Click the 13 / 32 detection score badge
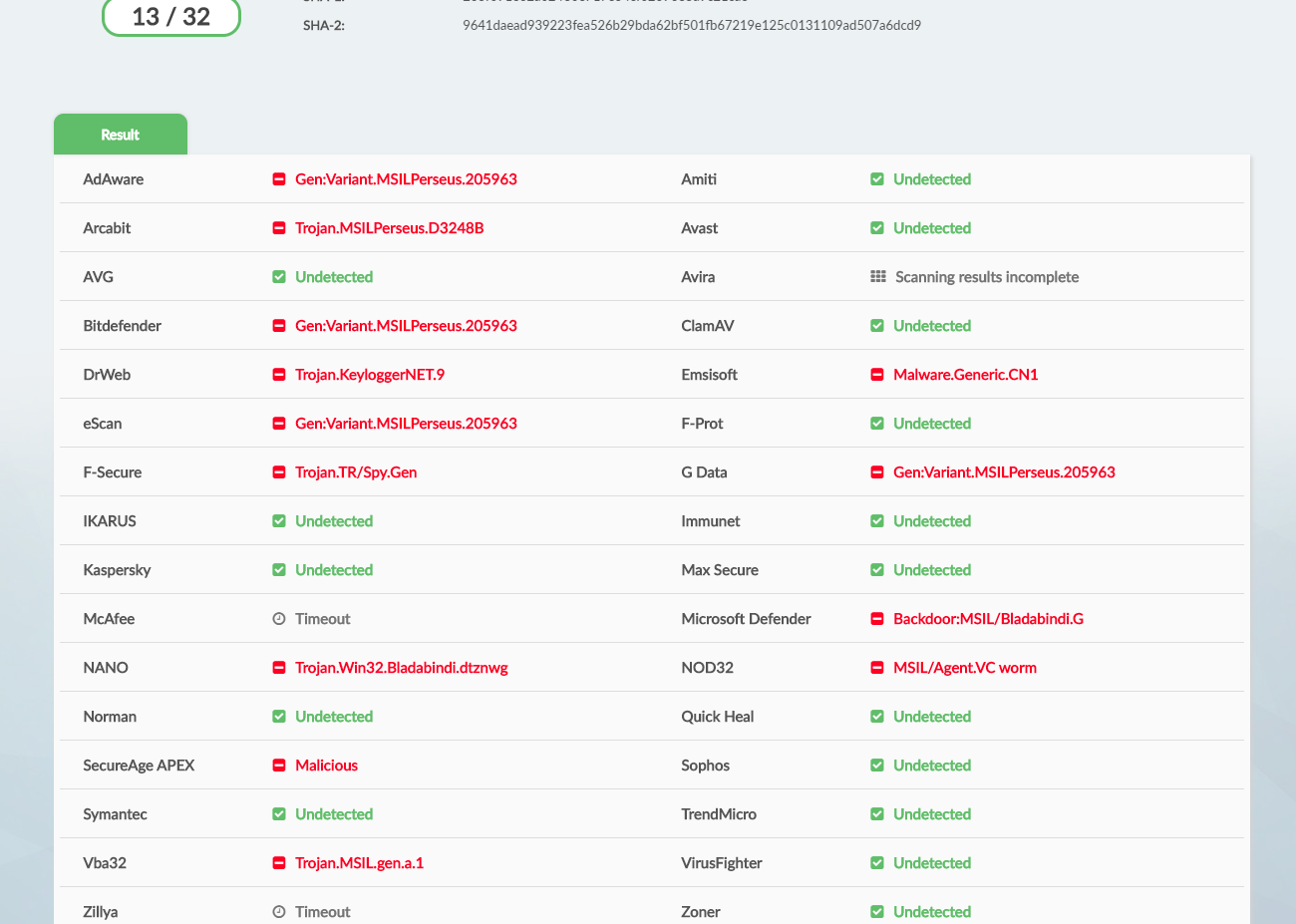Viewport: 1296px width, 924px height. click(171, 17)
